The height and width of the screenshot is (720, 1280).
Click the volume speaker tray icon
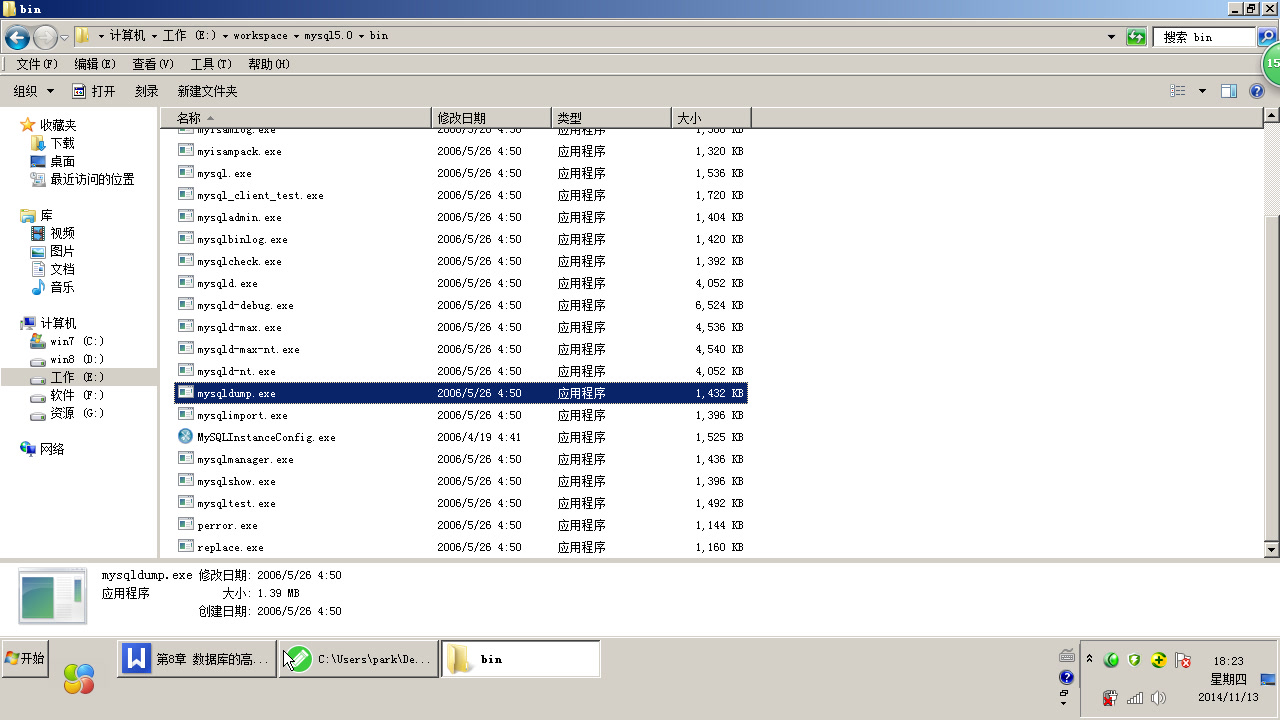click(x=1158, y=697)
